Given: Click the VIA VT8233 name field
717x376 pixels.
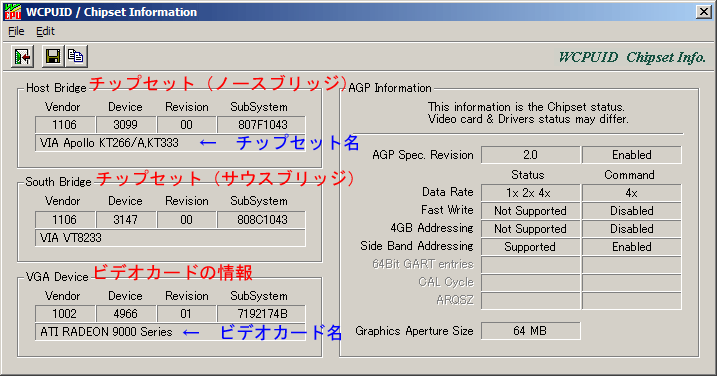Looking at the screenshot, I should [x=170, y=238].
